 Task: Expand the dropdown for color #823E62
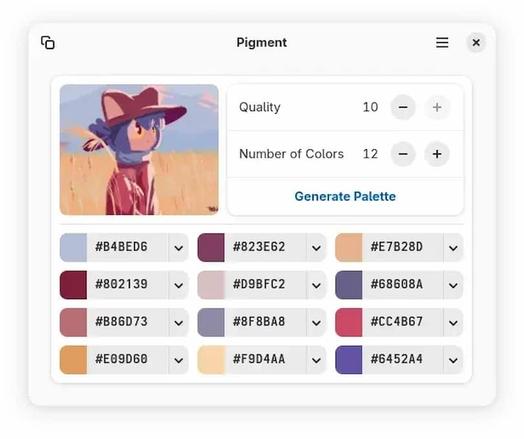316,248
